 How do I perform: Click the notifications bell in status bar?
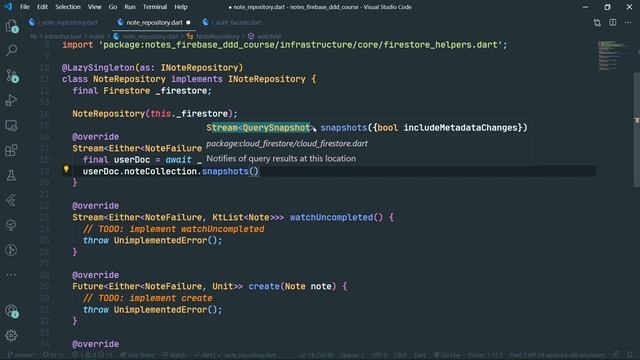pyautogui.click(x=631, y=355)
